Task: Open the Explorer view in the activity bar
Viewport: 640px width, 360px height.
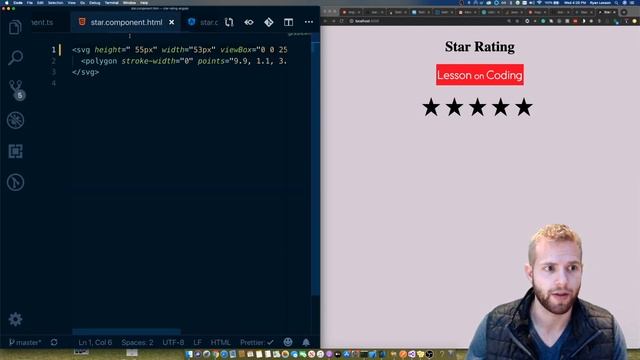Action: coord(15,27)
